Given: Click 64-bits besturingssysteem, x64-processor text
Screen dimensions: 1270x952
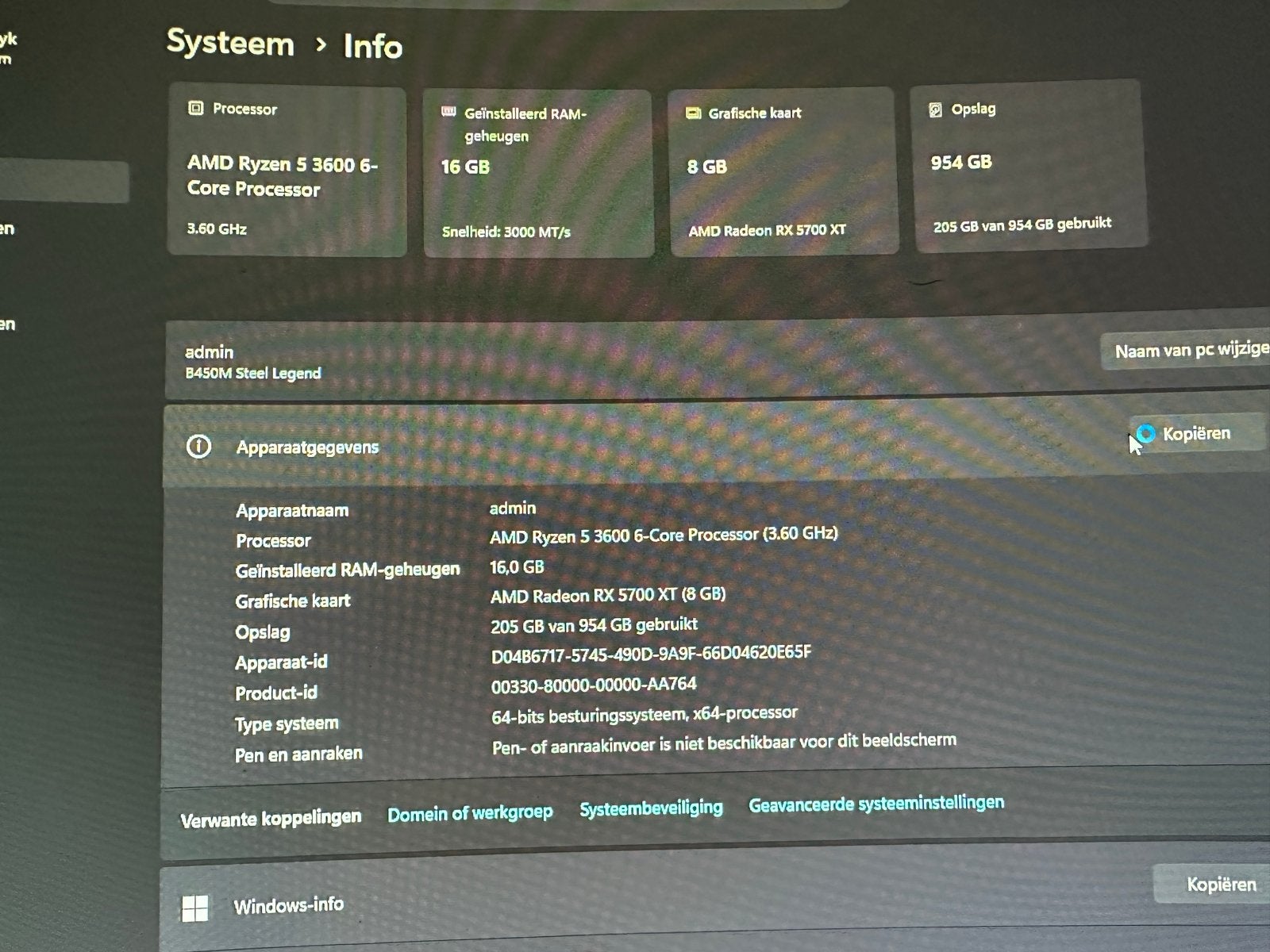Looking at the screenshot, I should [645, 715].
